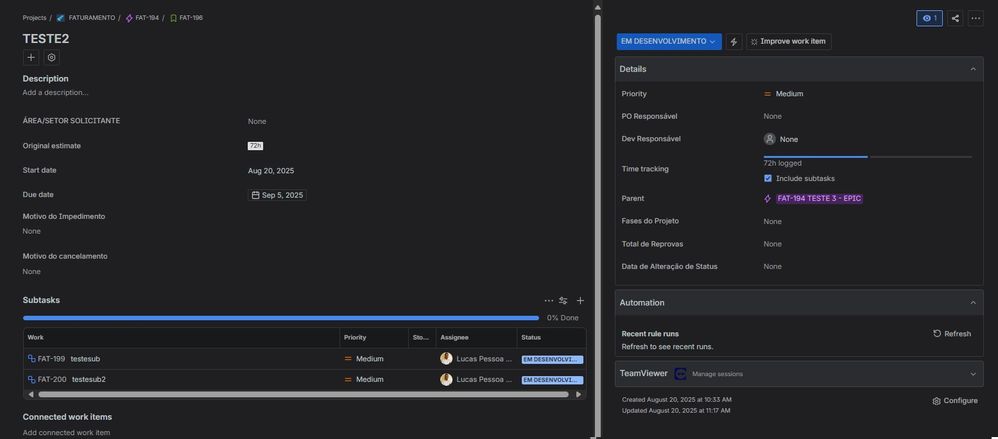998x439 pixels.
Task: Click the subtasks table right scroll arrow
Action: [x=579, y=394]
